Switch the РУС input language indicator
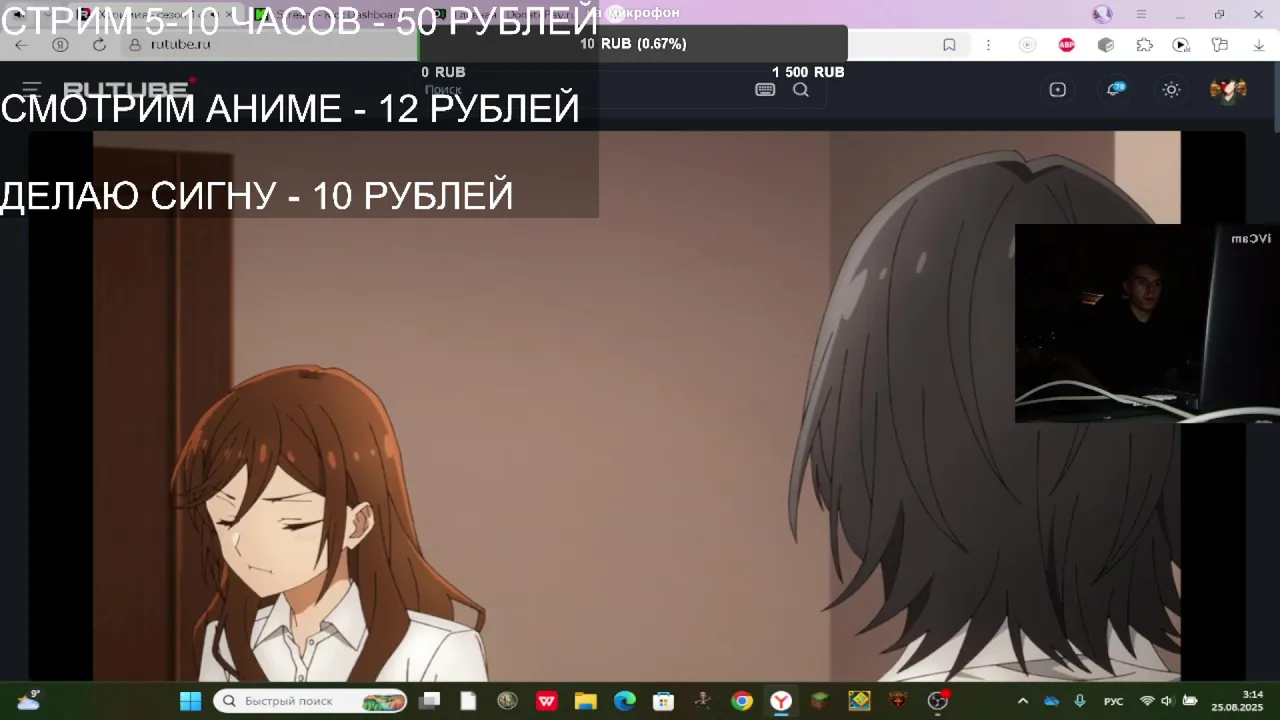Screen dimensions: 1280x720 [1113, 701]
